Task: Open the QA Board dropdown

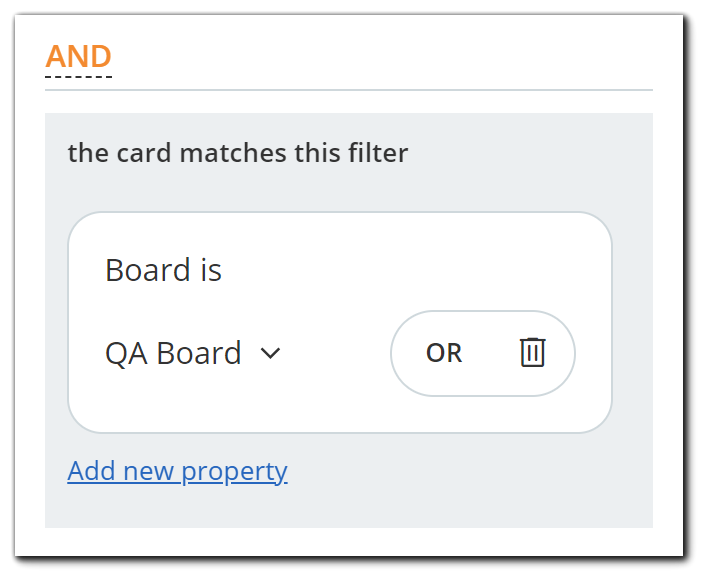Action: tap(193, 353)
